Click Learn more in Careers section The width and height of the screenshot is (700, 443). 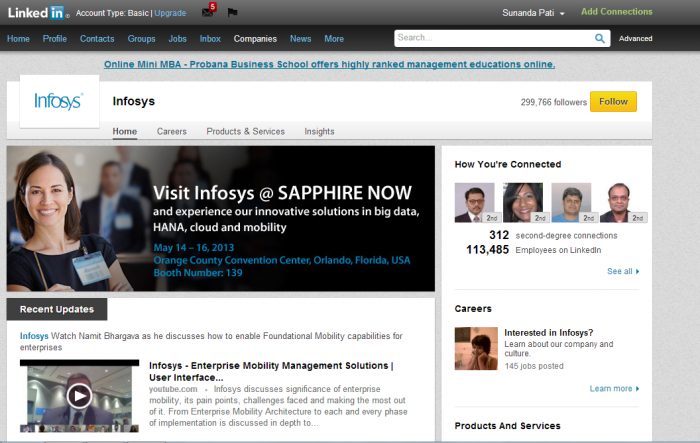pyautogui.click(x=614, y=389)
